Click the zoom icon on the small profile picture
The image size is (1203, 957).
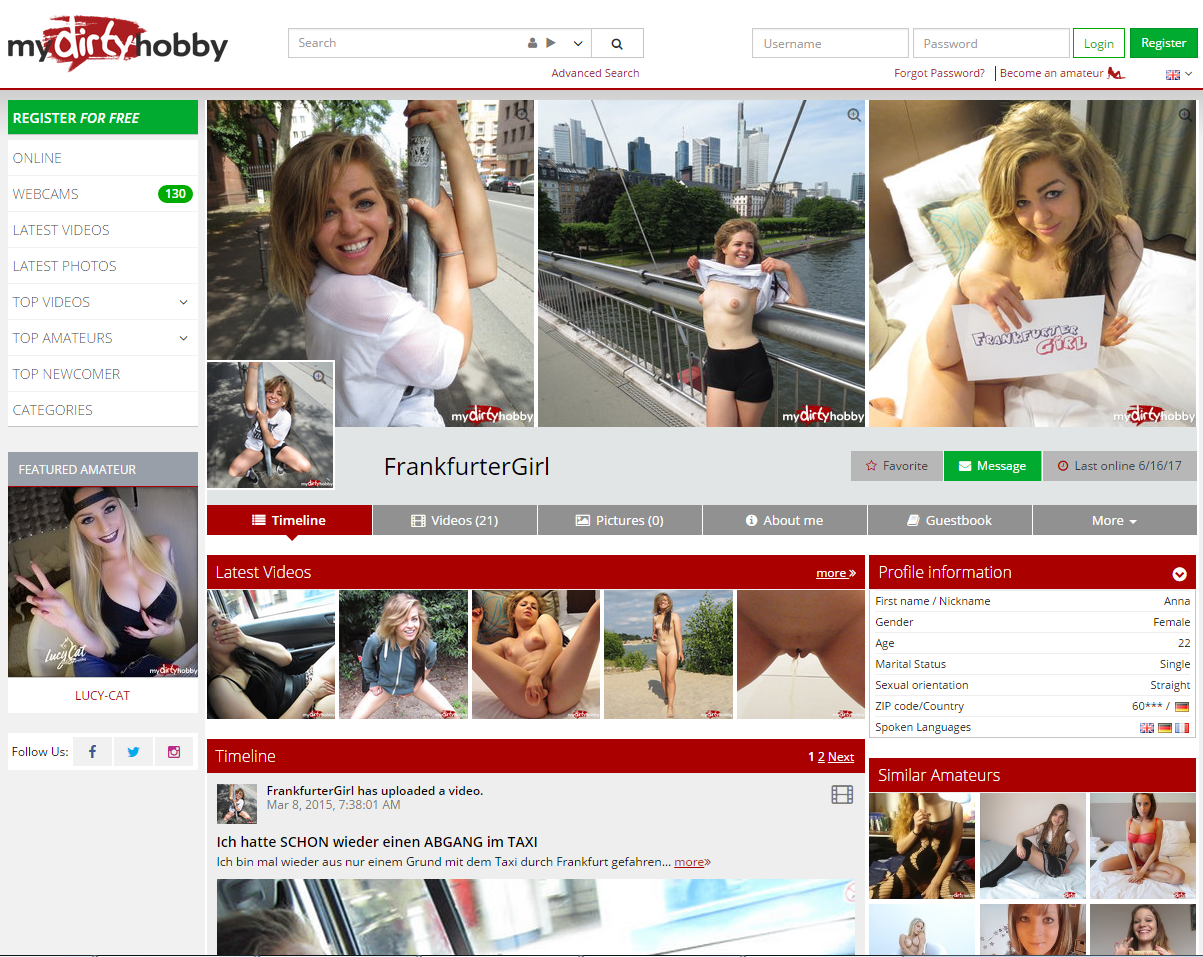pos(319,377)
